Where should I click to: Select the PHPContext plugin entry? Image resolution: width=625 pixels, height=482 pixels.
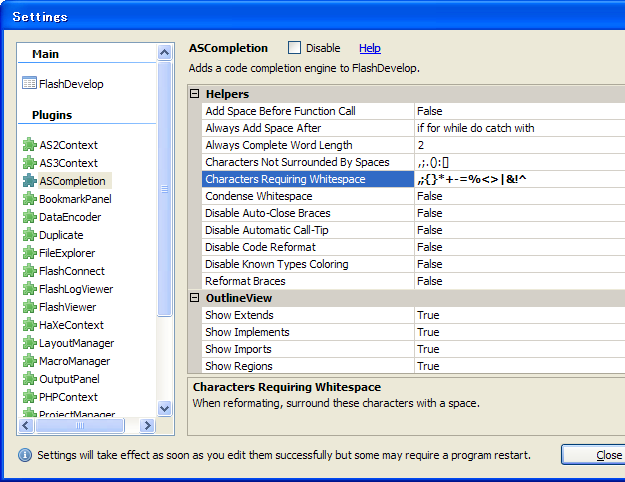(68, 397)
